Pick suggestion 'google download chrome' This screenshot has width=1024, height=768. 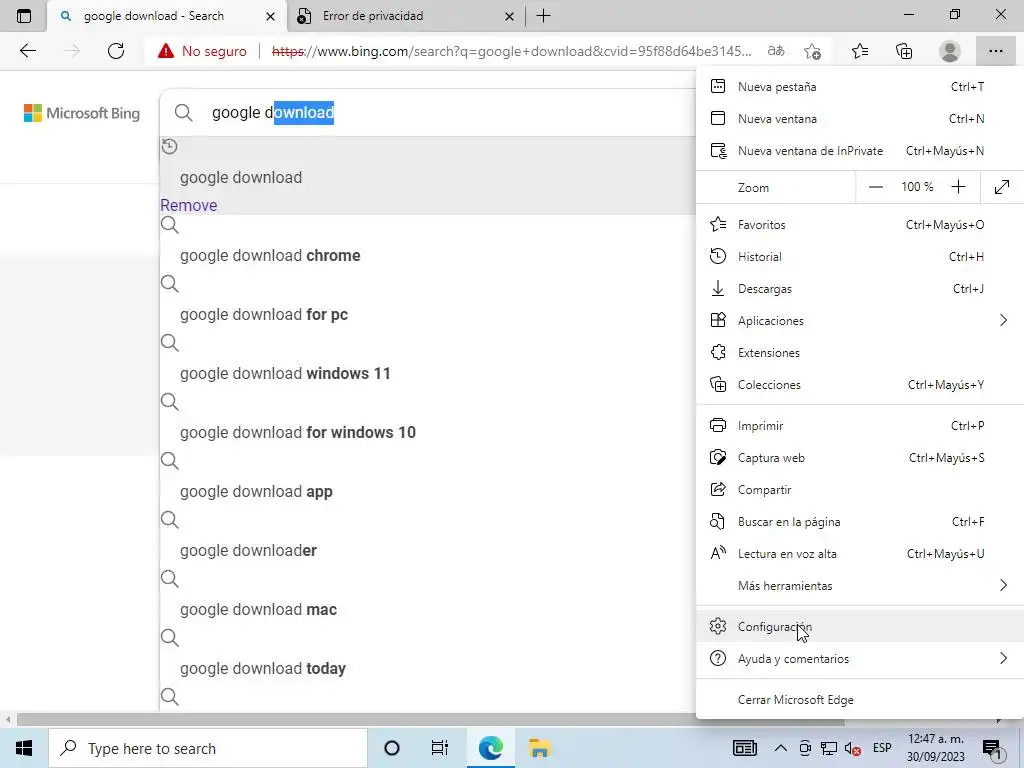[270, 255]
